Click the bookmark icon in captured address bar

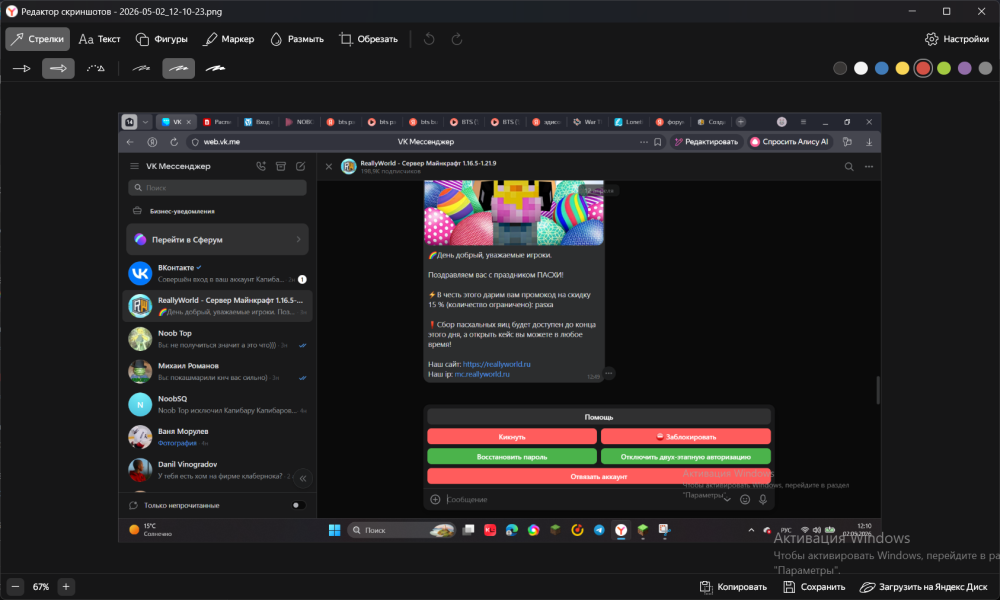(658, 142)
